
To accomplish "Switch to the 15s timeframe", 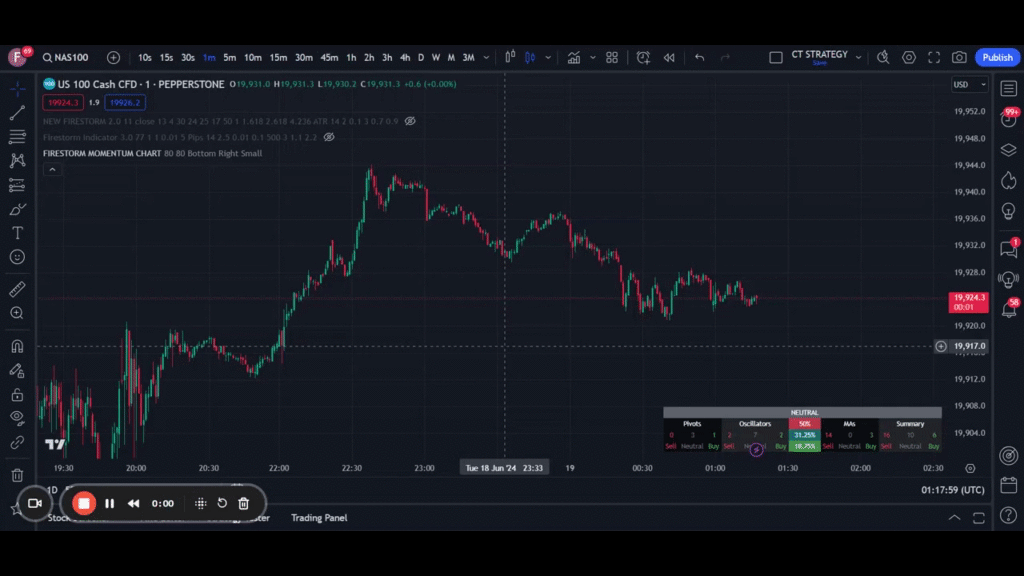I will tap(166, 57).
